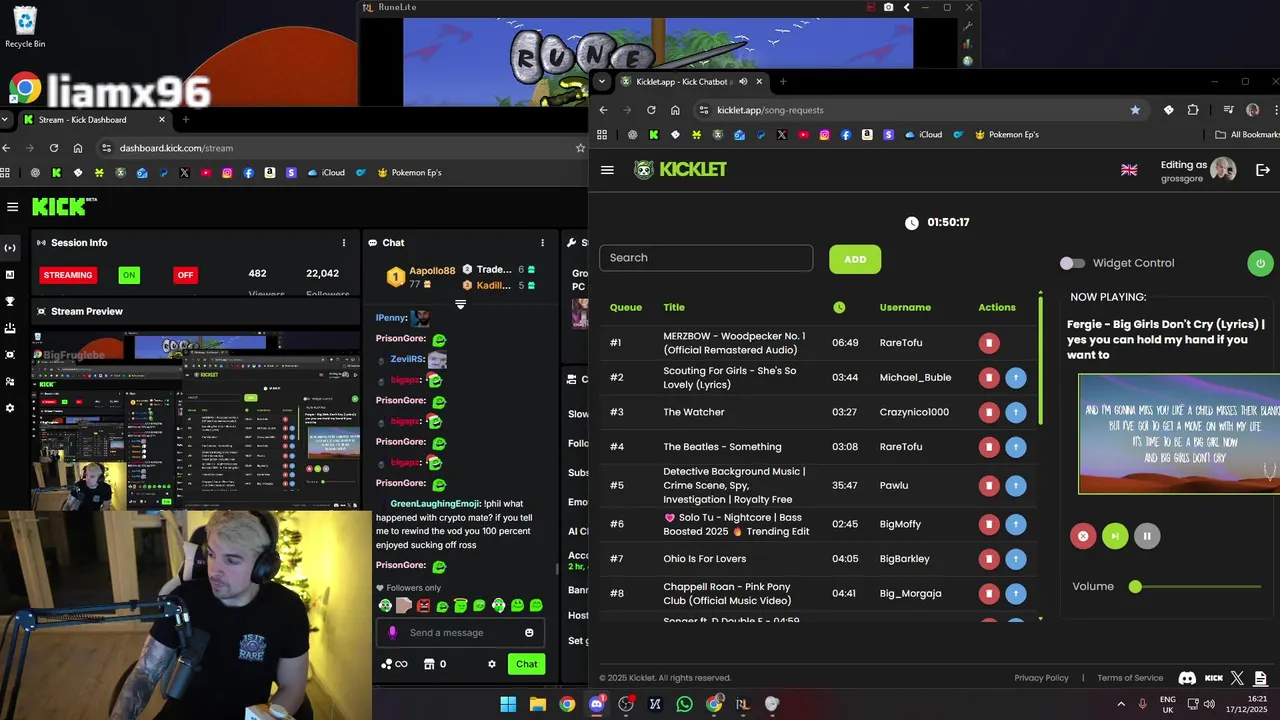Bookmark star in Kicklet address bar
The width and height of the screenshot is (1280, 720).
1135,110
